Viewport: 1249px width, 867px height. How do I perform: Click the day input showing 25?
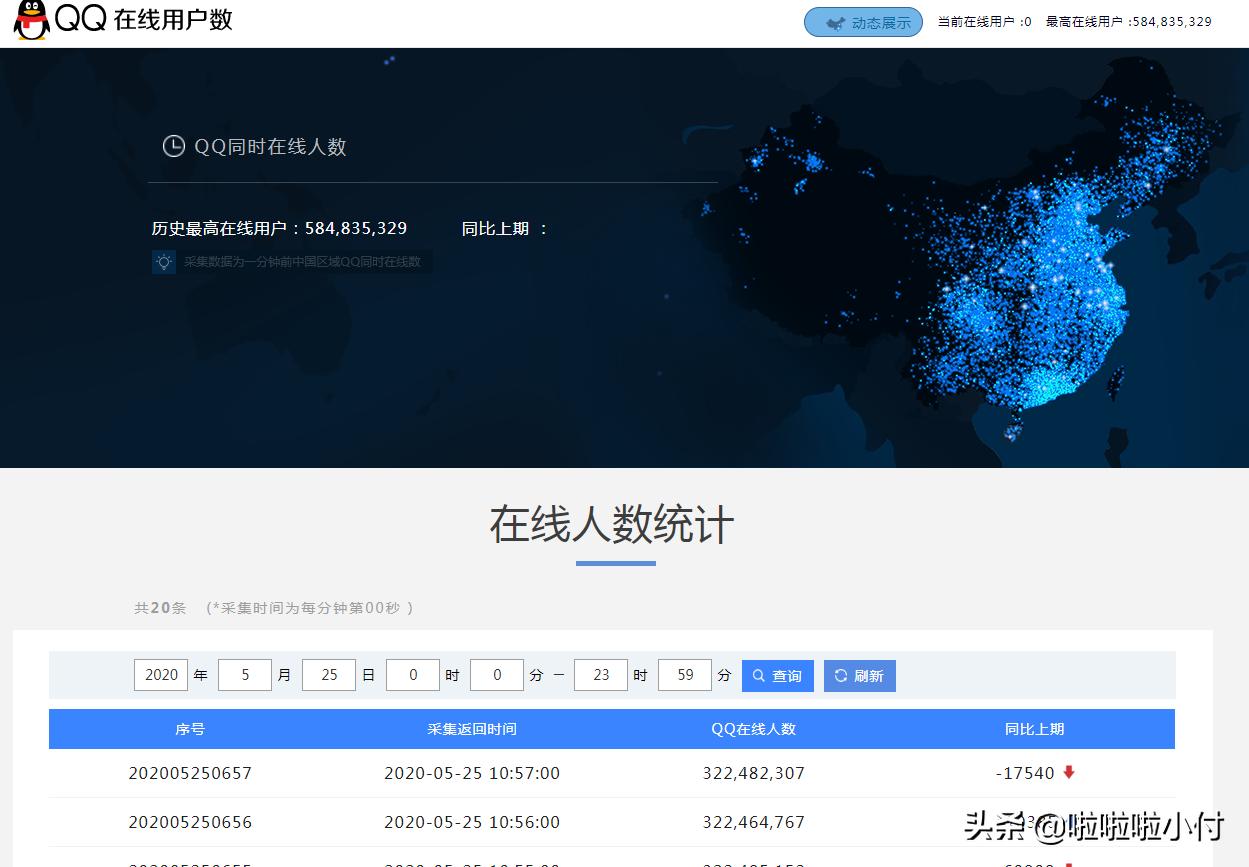point(329,674)
